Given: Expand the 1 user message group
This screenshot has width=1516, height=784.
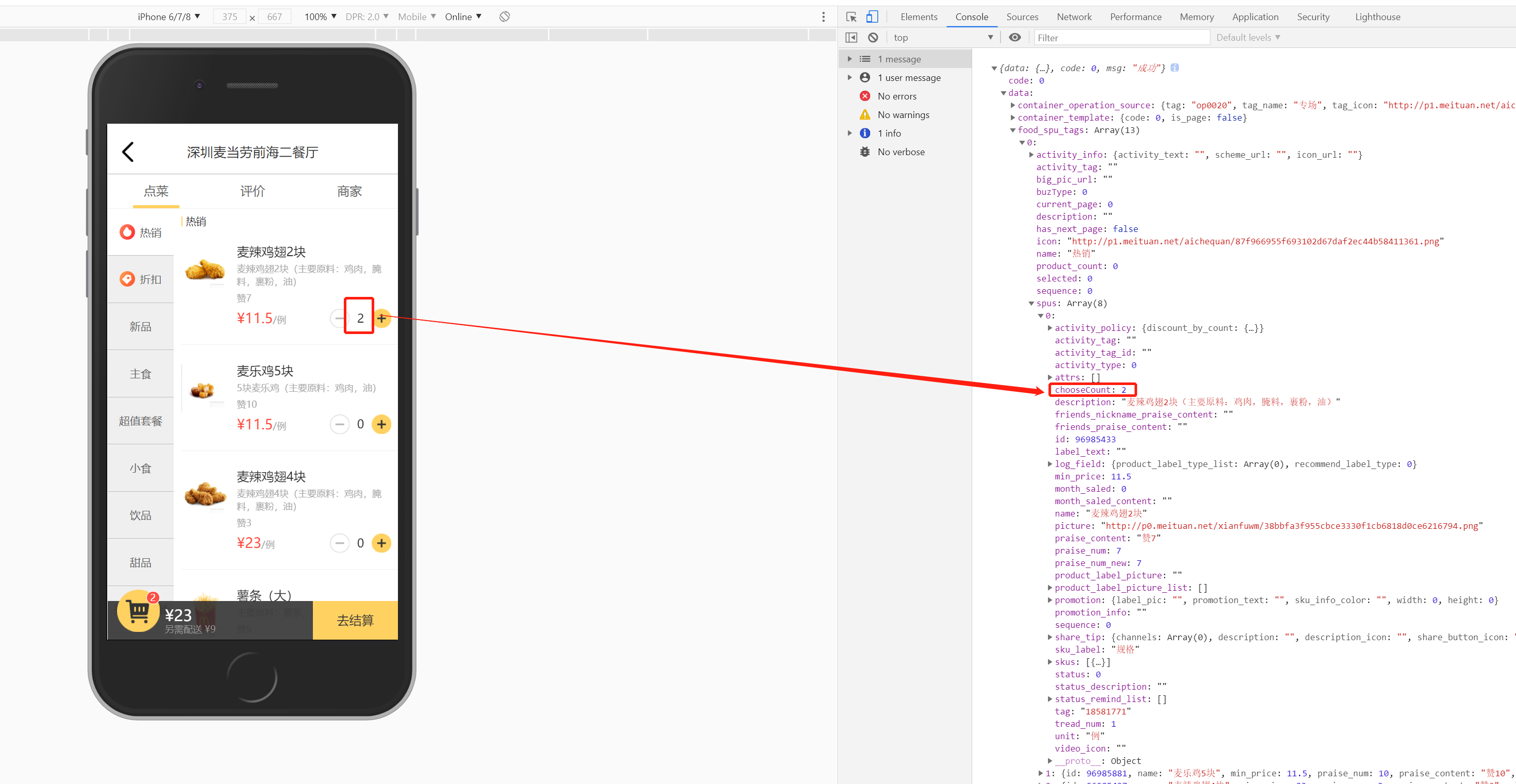Looking at the screenshot, I should 849,78.
